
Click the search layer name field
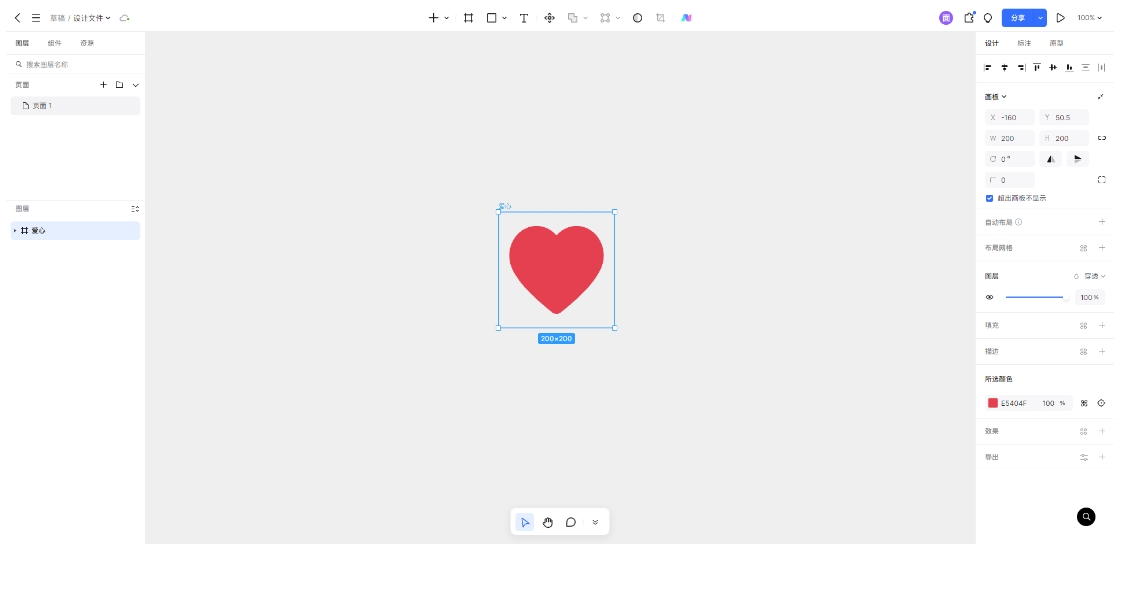pyautogui.click(x=76, y=64)
